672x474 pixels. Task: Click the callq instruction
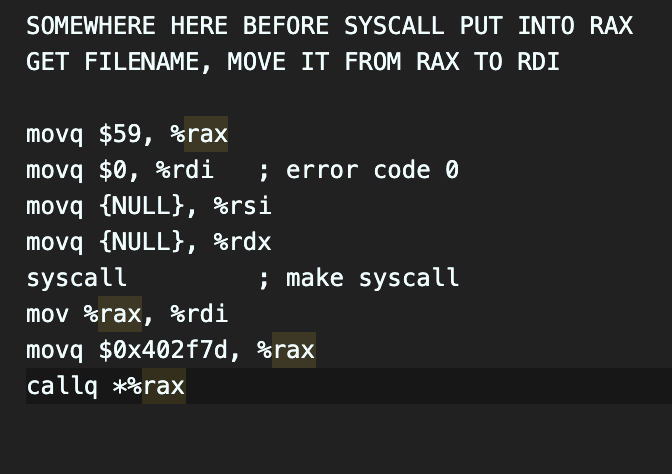(62, 386)
